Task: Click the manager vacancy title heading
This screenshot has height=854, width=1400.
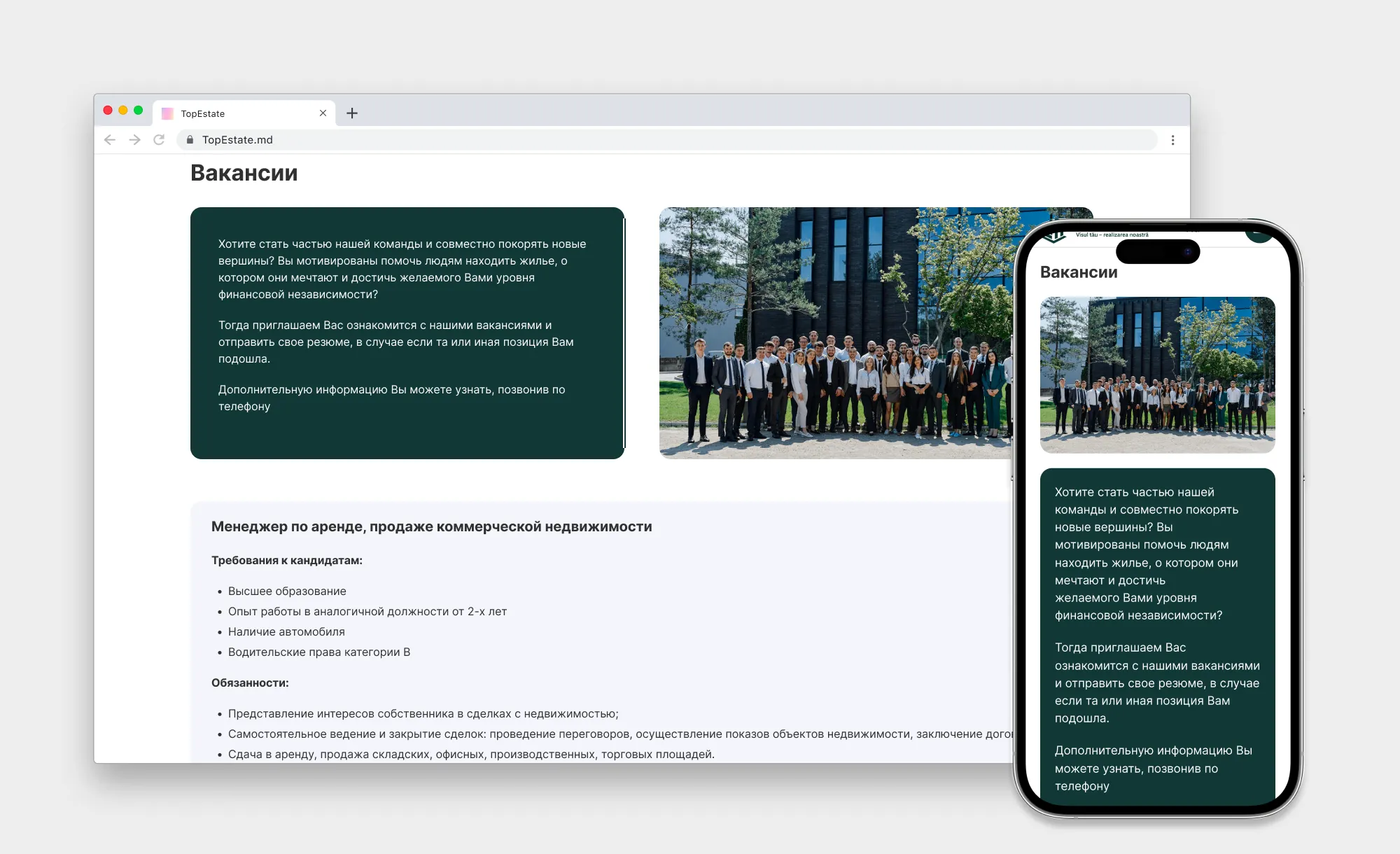Action: tap(431, 526)
